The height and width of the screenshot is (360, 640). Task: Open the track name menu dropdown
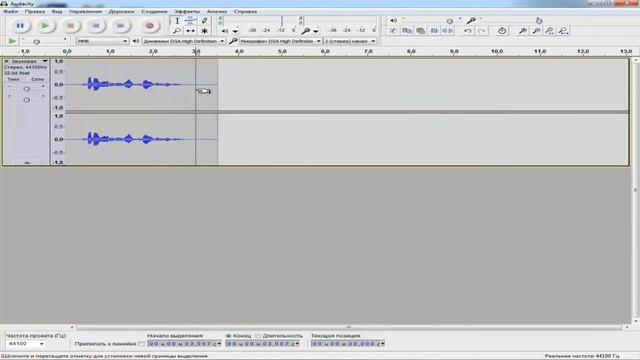click(45, 61)
